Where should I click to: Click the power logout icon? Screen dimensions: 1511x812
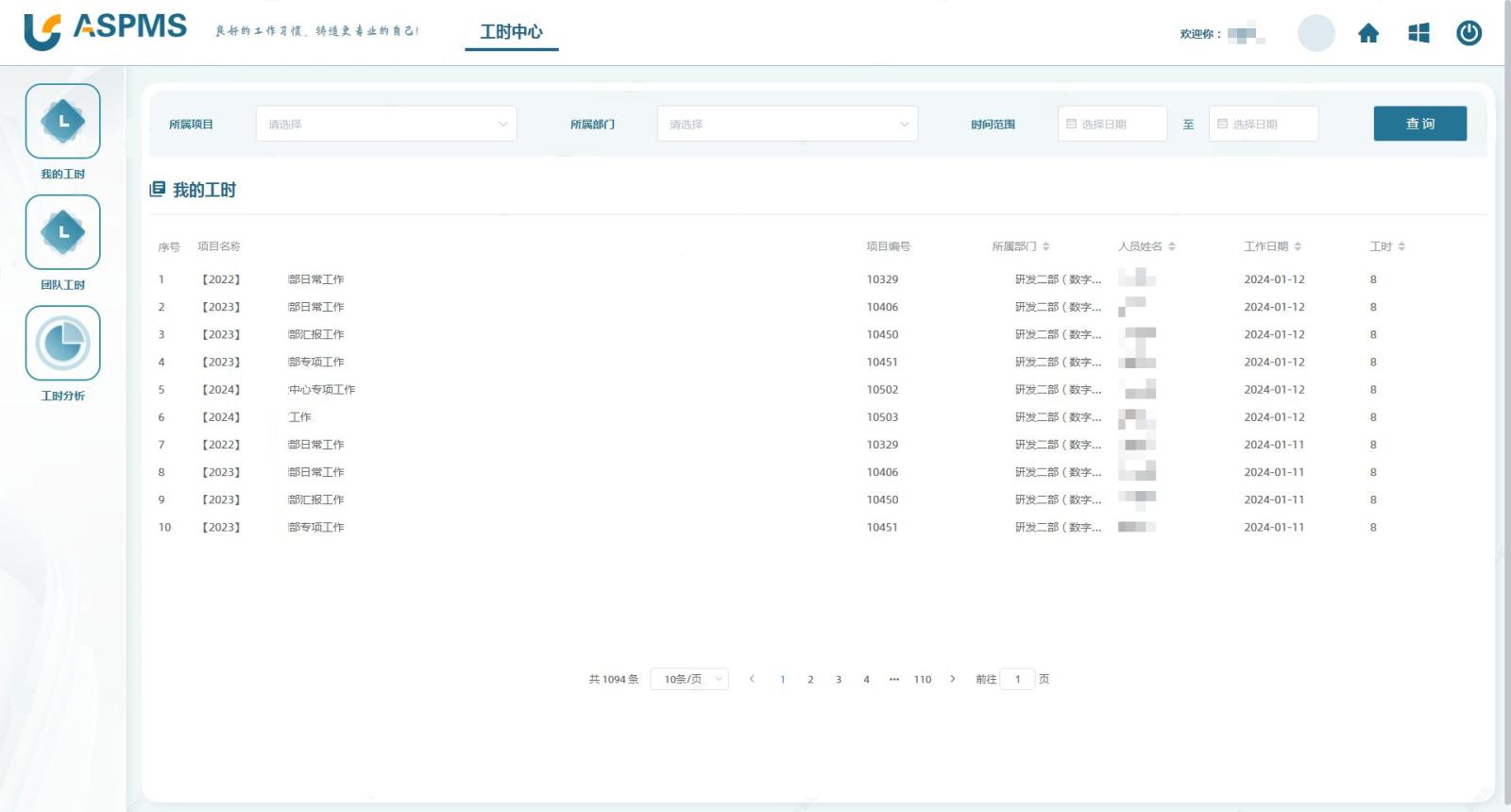(x=1469, y=34)
